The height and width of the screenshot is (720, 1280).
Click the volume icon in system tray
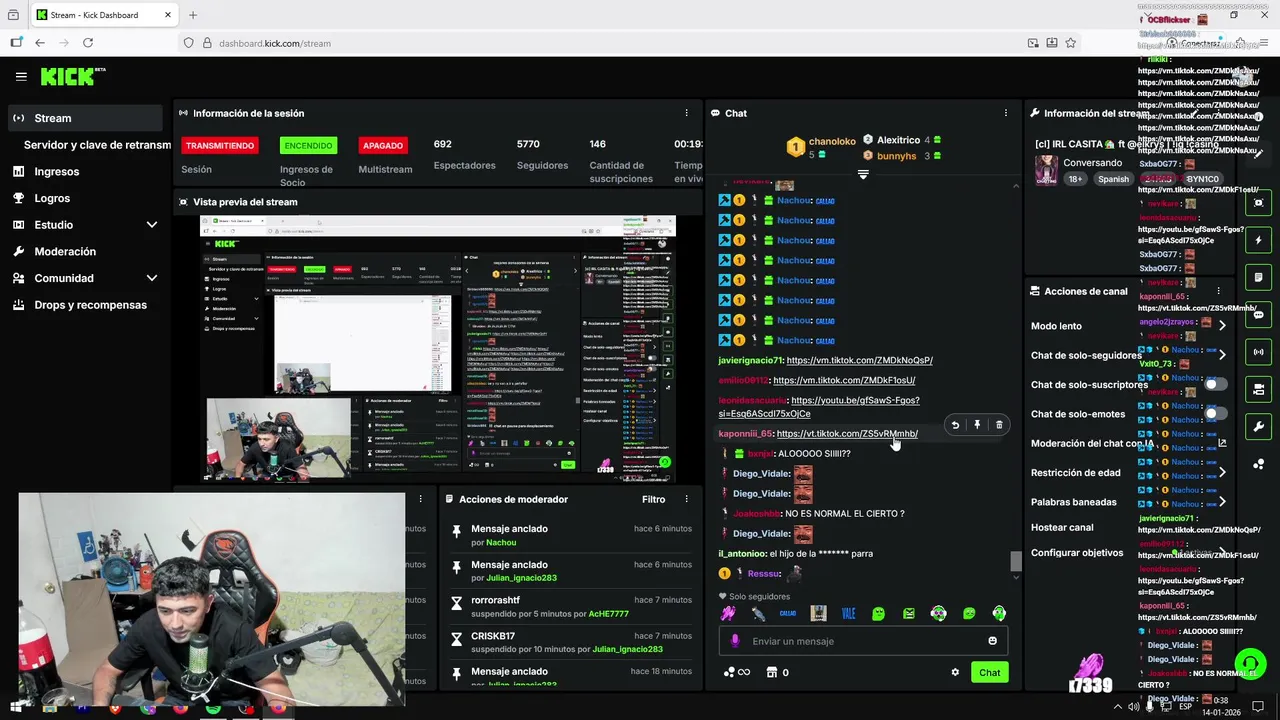point(1133,707)
